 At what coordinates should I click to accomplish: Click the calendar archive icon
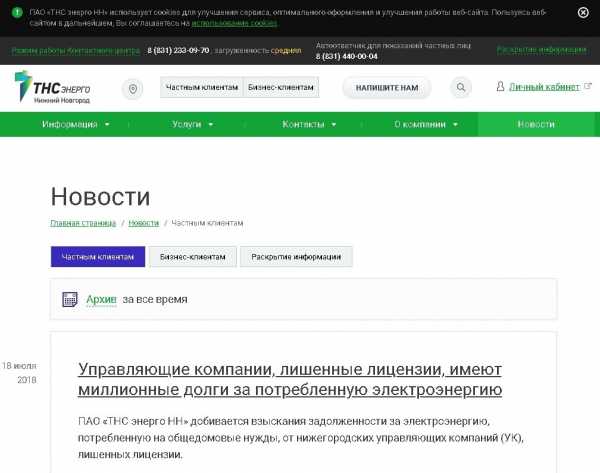70,299
